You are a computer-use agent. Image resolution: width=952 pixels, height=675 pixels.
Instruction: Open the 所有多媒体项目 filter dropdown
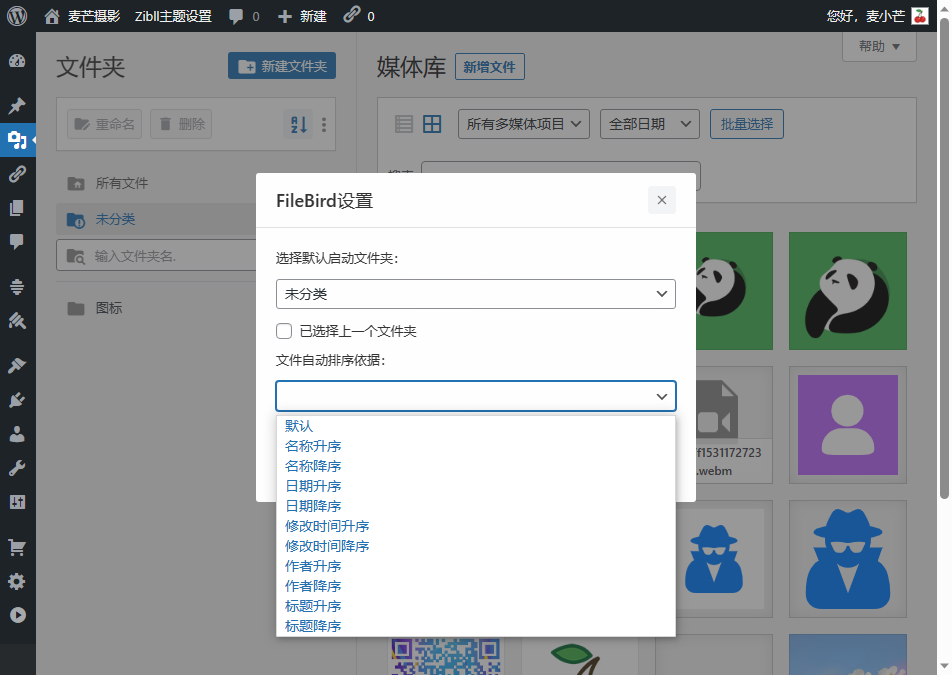(x=523, y=124)
